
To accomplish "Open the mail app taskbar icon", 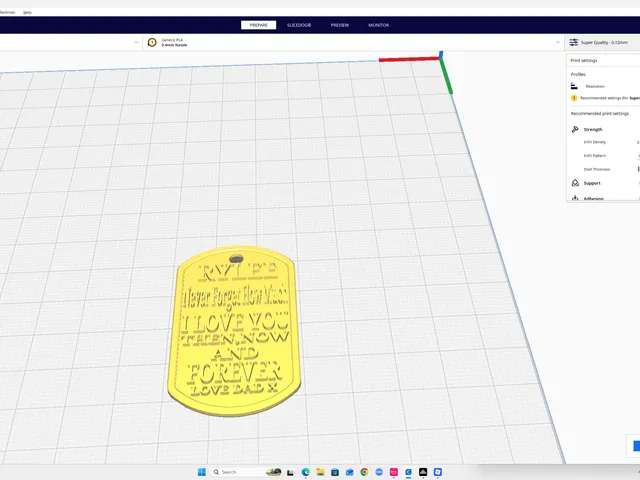I will pos(350,472).
